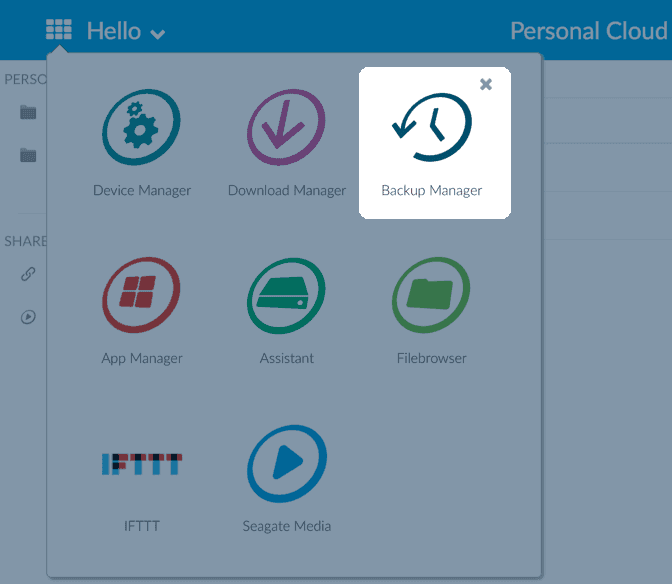Select the second folder icon in sidebar
The height and width of the screenshot is (584, 672).
point(28,155)
